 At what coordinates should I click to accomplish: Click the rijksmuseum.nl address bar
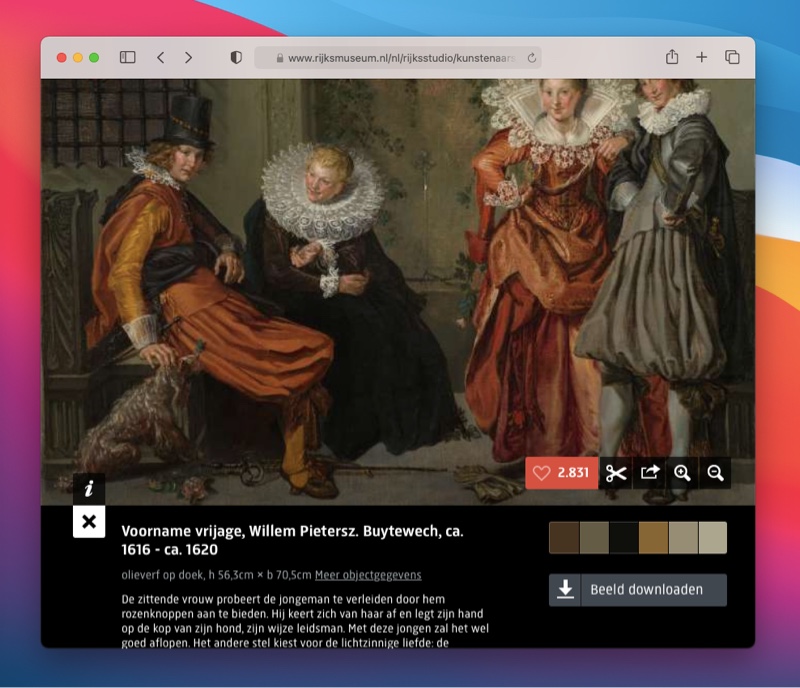[x=398, y=58]
